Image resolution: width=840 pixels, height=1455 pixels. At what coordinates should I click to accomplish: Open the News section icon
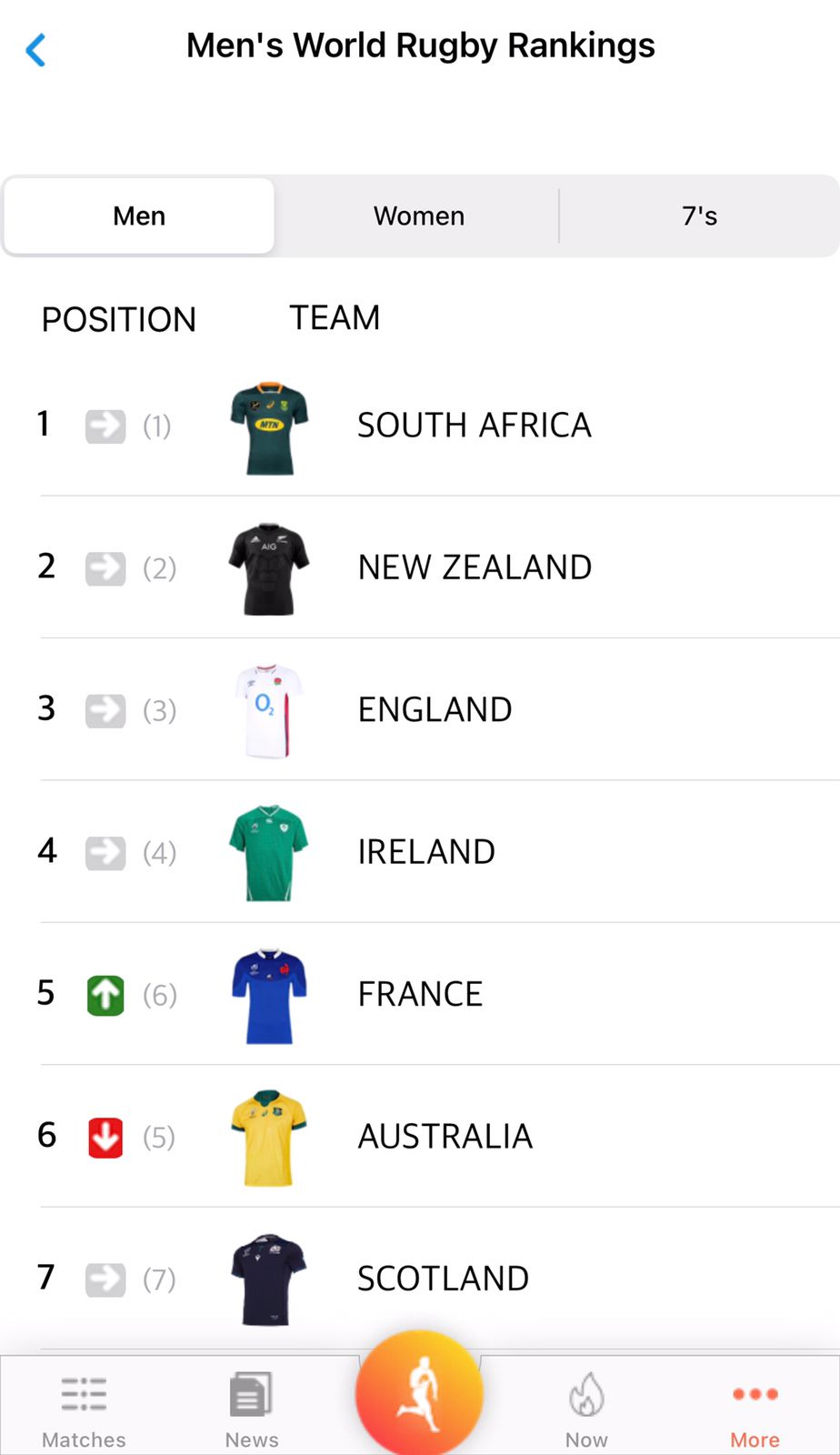coord(251,1394)
